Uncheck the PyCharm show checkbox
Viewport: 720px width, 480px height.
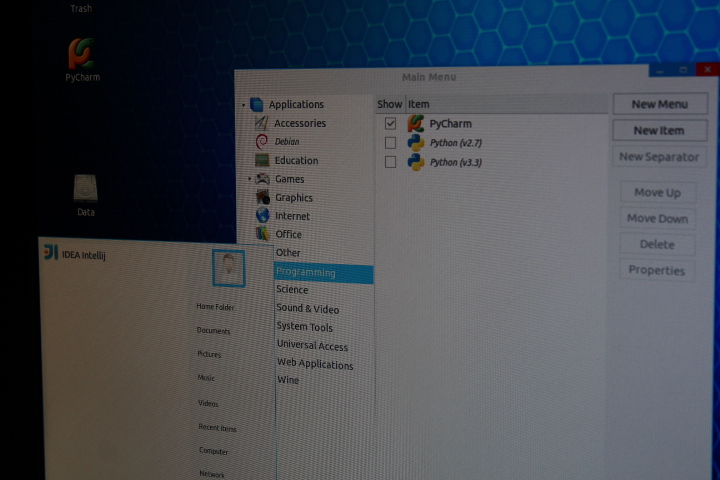point(390,124)
